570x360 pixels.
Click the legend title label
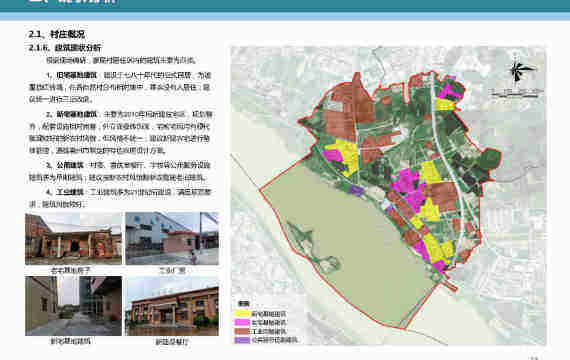coord(243,304)
